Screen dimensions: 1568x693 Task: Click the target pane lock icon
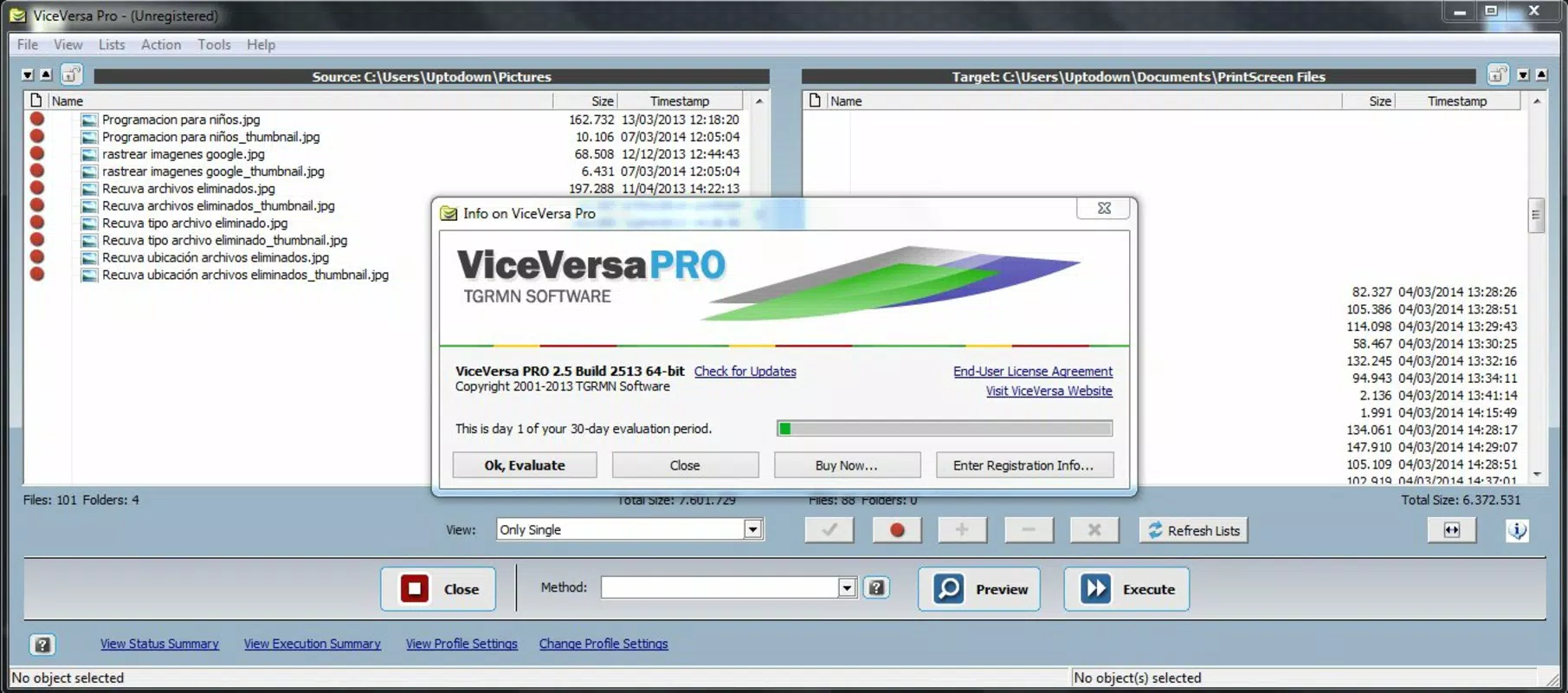(1498, 75)
